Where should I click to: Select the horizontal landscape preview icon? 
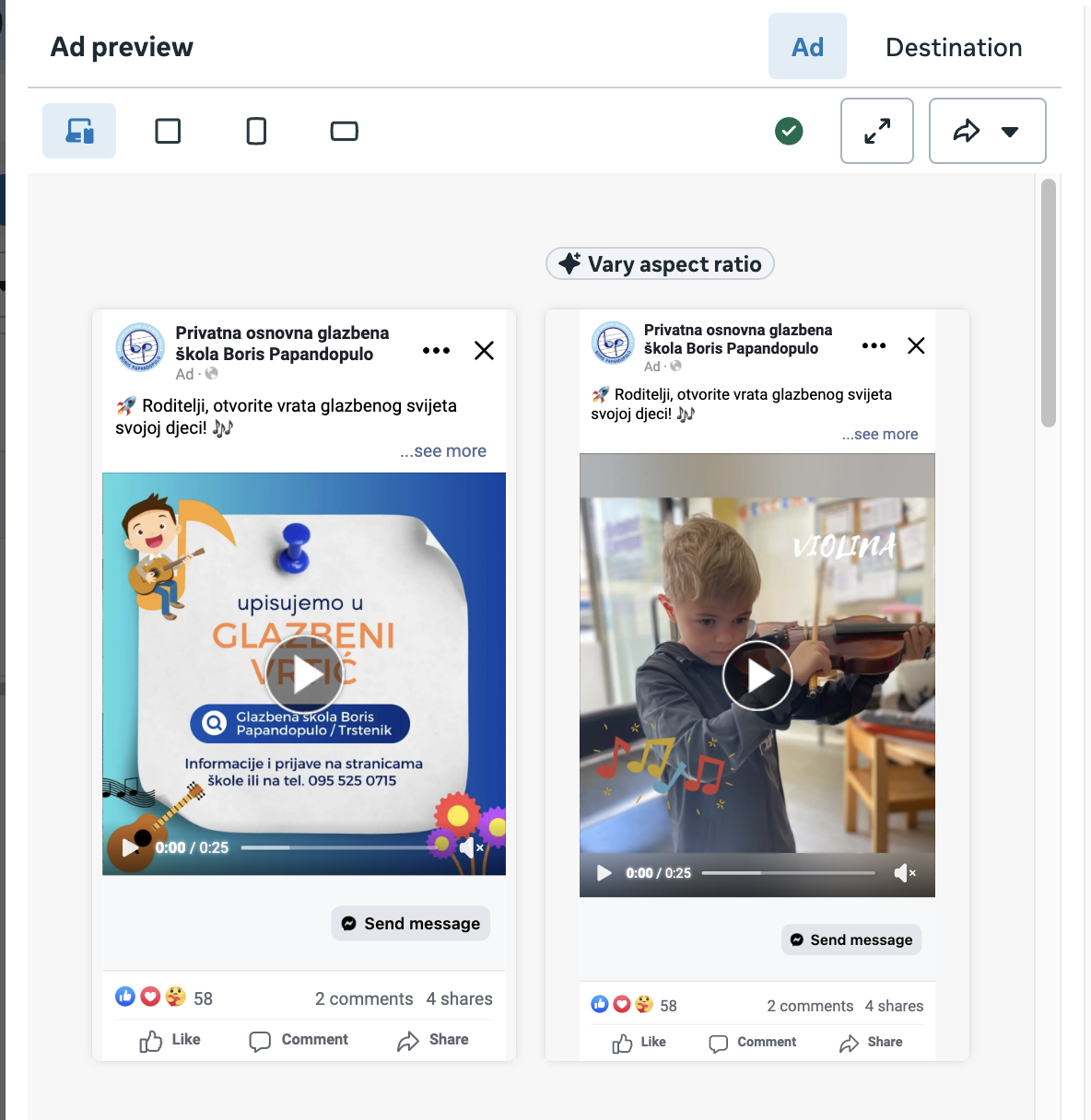344,131
